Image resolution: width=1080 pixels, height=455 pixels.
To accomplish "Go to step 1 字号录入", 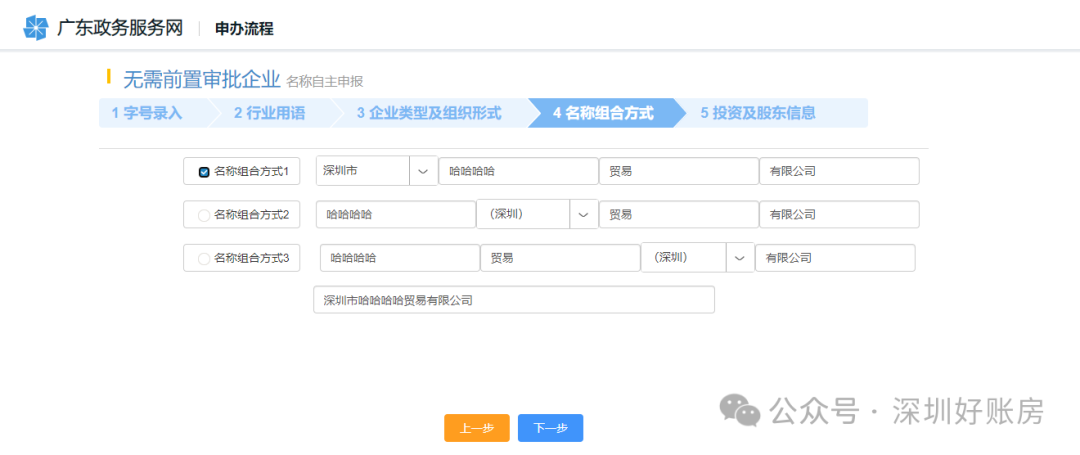I will tap(147, 114).
